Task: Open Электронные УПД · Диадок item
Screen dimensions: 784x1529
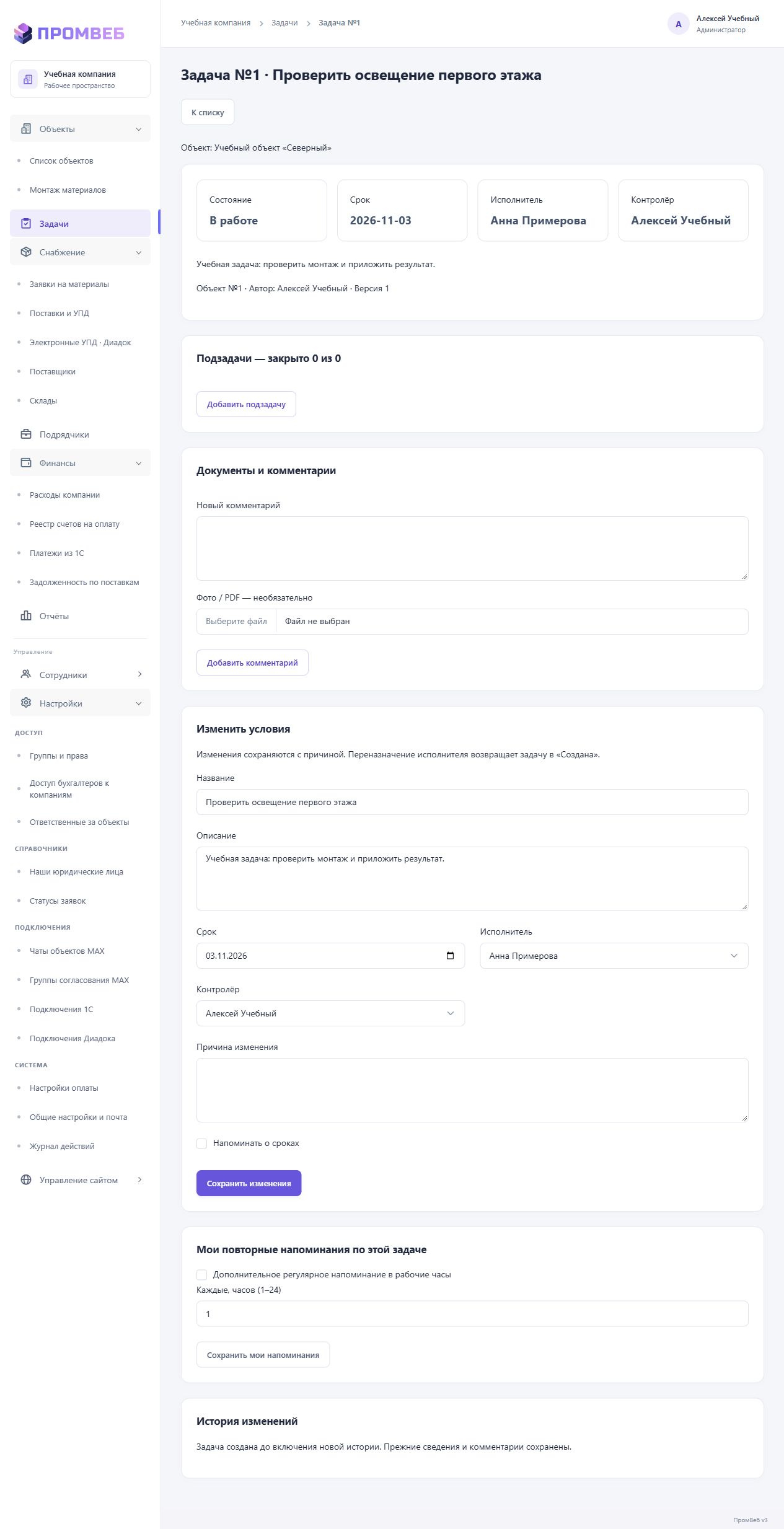Action: click(81, 342)
